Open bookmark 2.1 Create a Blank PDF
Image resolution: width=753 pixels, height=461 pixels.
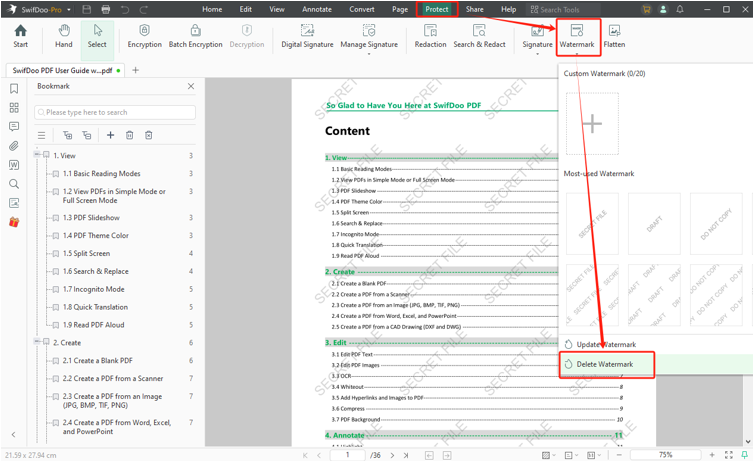(x=97, y=361)
